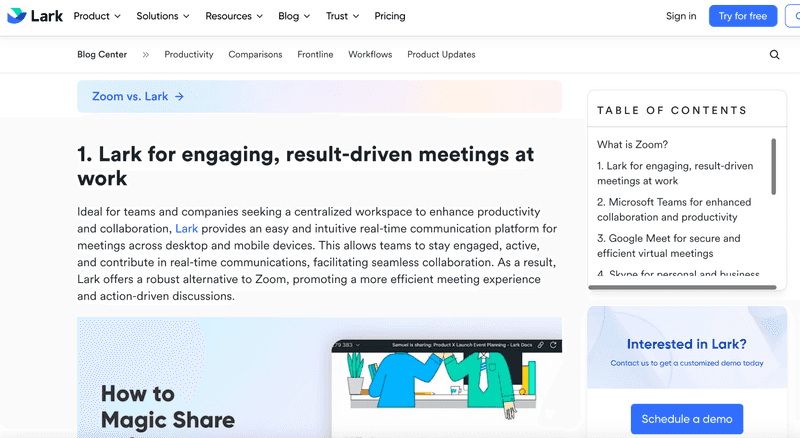Click the Schedule a demo button

click(x=687, y=419)
